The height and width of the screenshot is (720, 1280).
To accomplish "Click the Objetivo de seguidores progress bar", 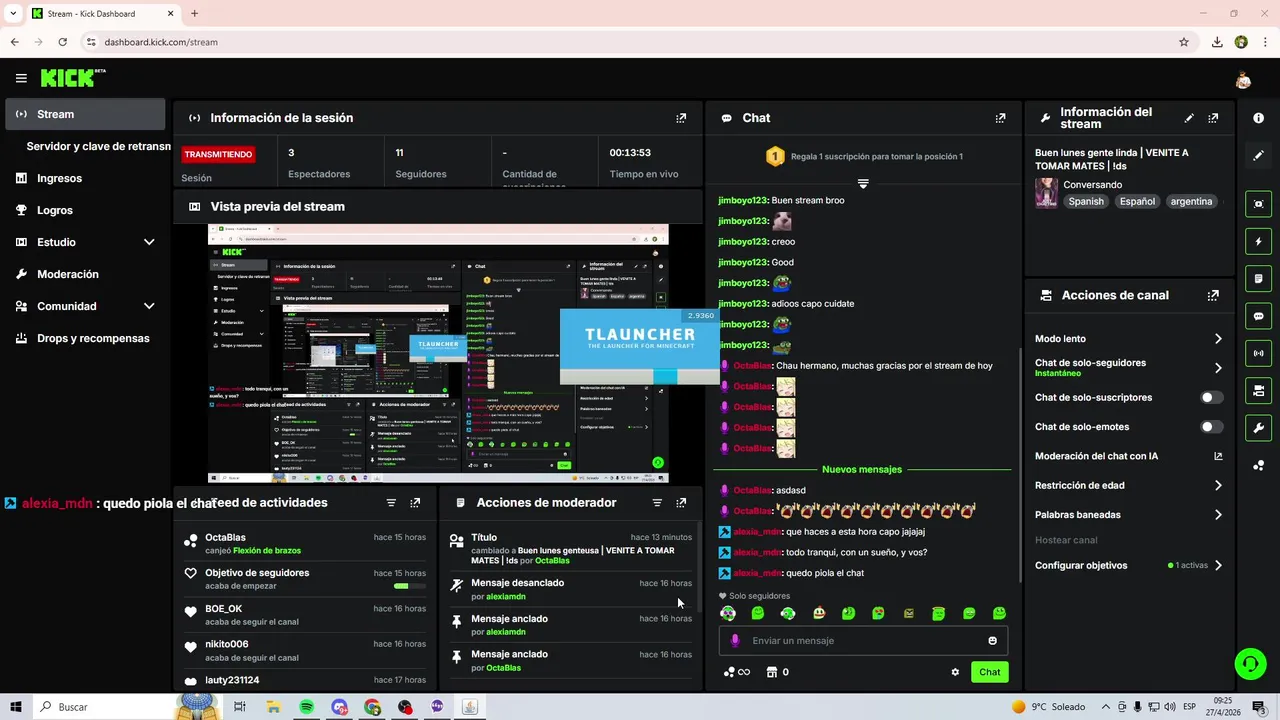I will (409, 586).
